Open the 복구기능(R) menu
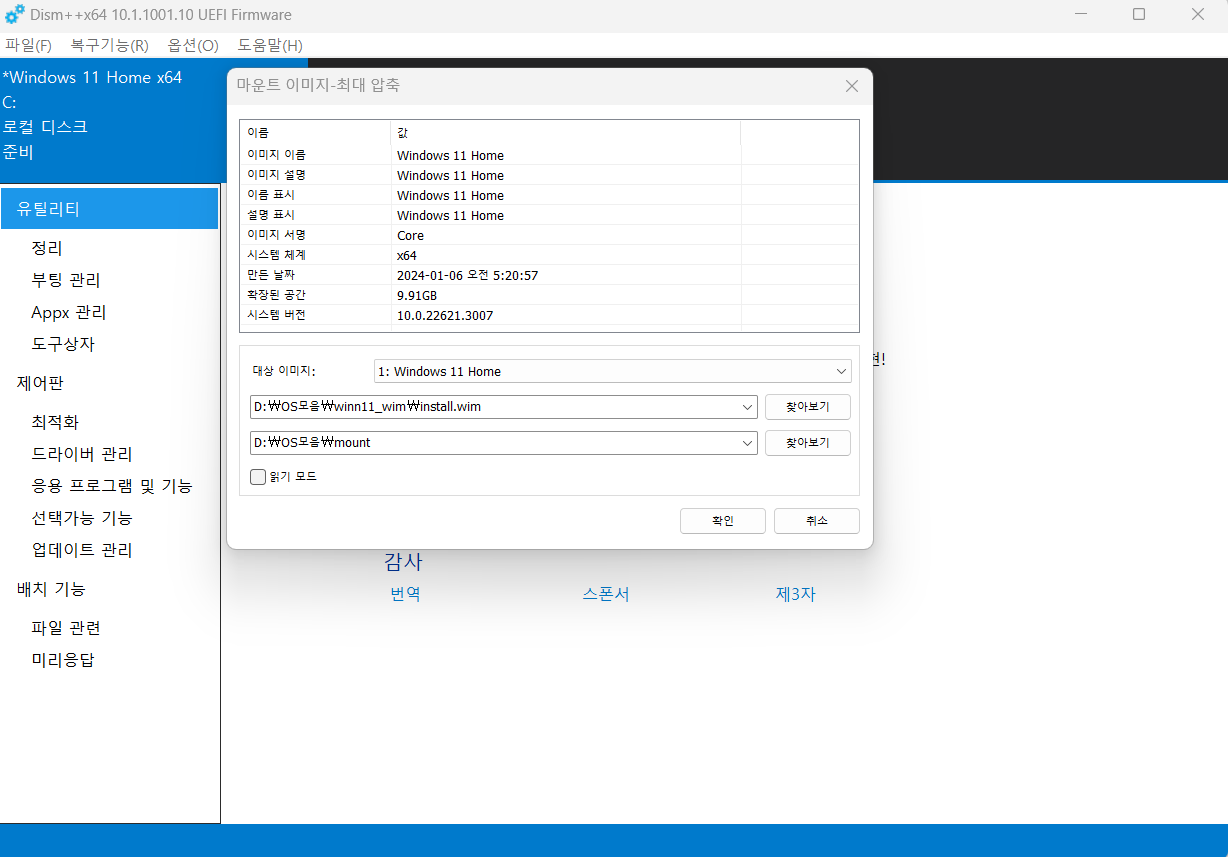Screen dimensions: 1228x857 click(x=109, y=45)
